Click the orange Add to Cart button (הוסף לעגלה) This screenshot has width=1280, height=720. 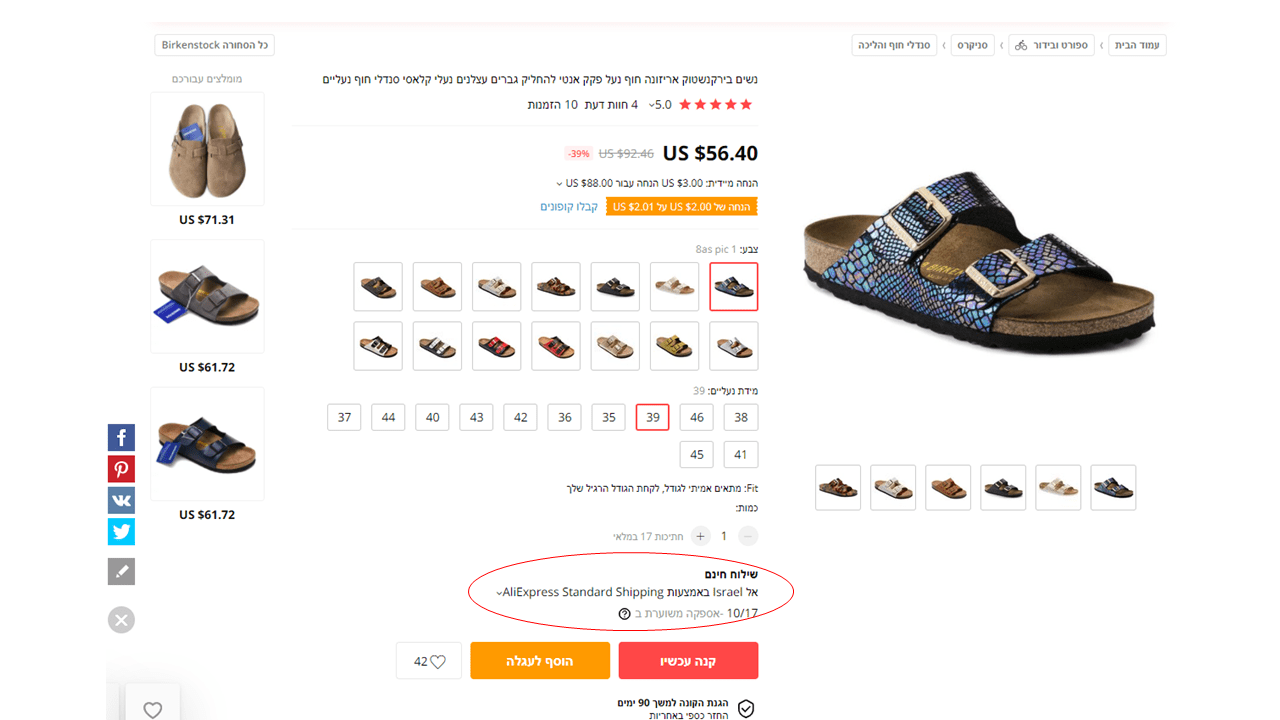540,661
